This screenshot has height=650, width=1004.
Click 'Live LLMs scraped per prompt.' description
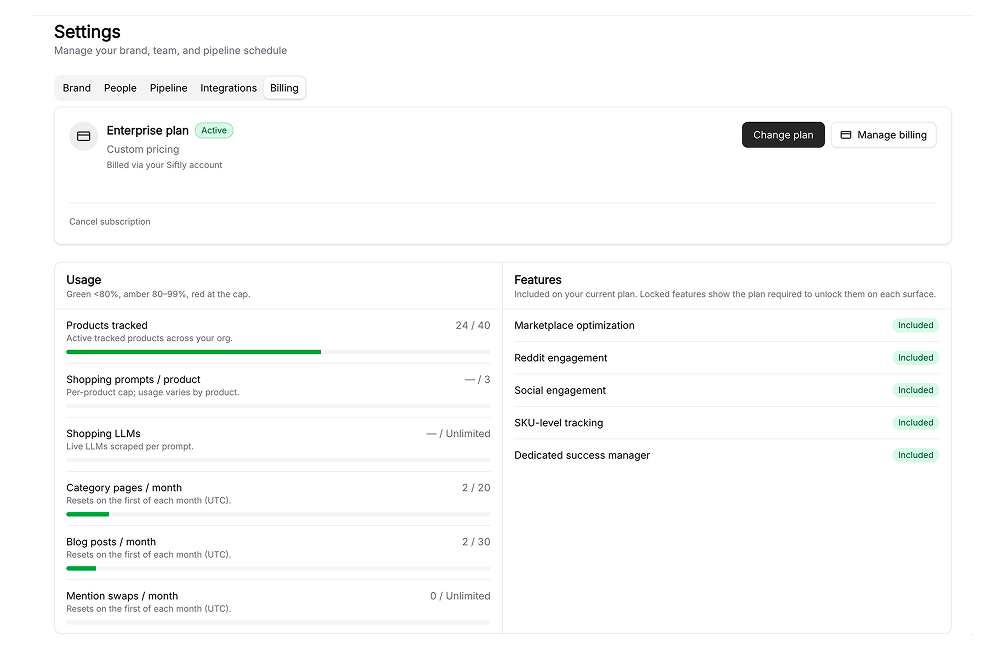(x=129, y=446)
